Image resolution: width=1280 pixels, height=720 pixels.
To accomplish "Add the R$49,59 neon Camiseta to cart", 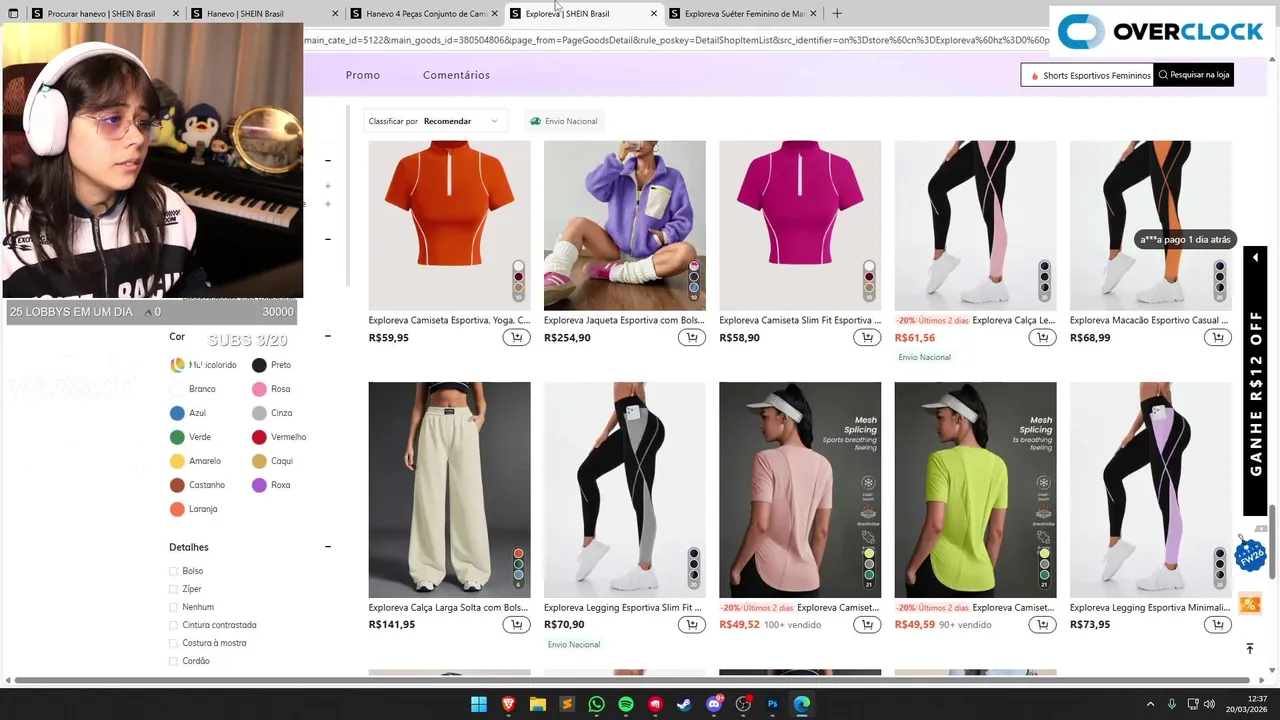I will click(x=1042, y=625).
